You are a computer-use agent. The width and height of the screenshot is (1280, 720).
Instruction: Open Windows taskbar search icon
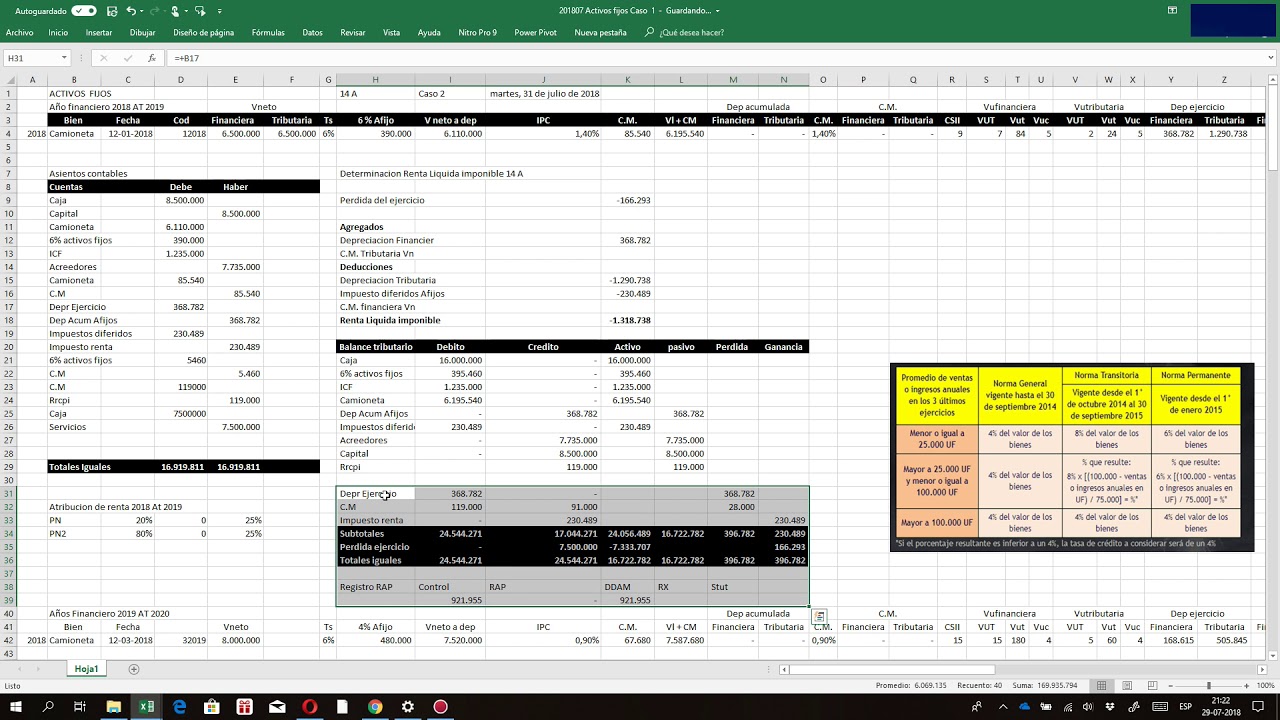48,707
